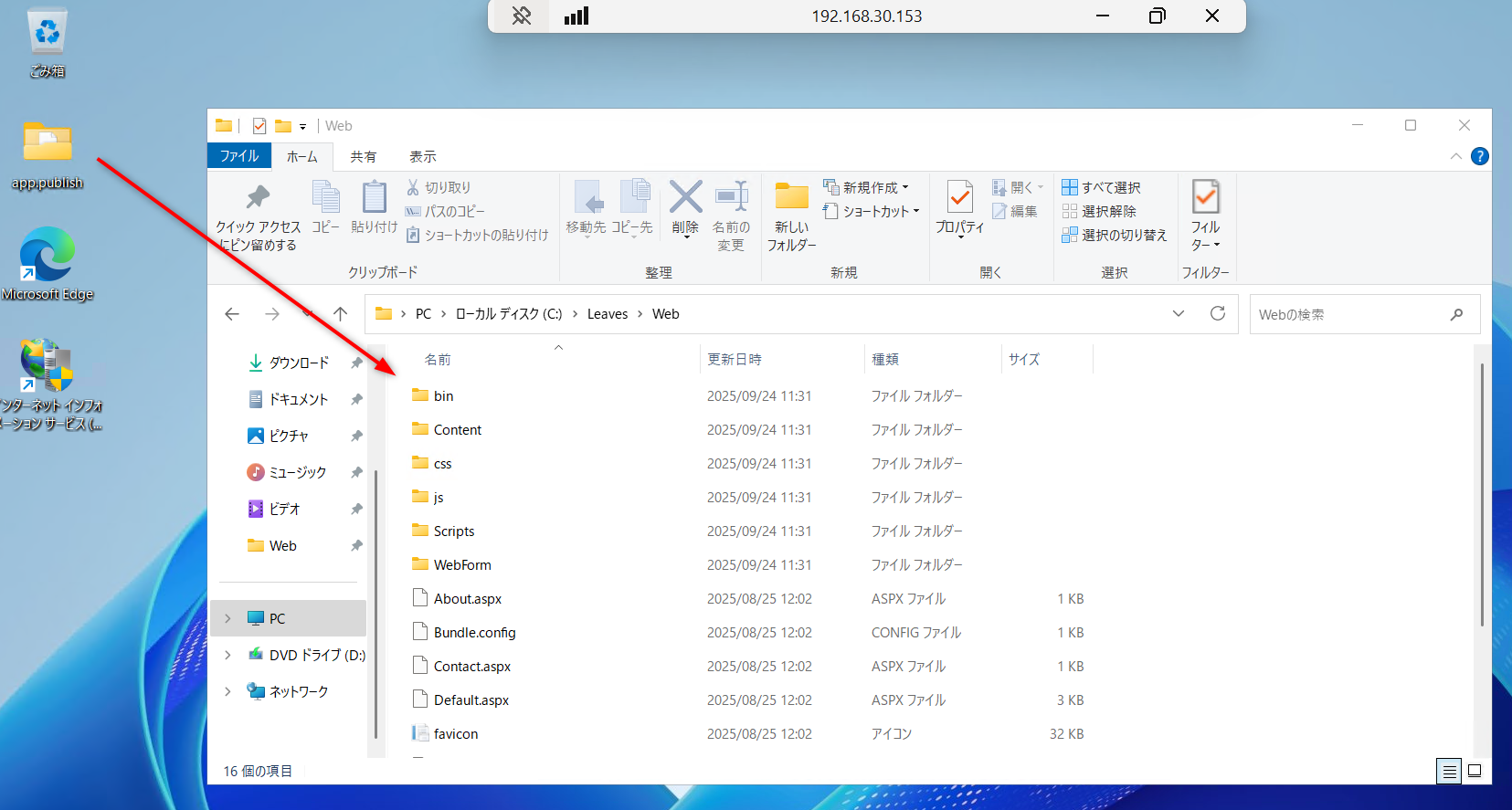1512x810 pixels.
Task: Switch to large icons view toggle
Action: tap(1474, 771)
